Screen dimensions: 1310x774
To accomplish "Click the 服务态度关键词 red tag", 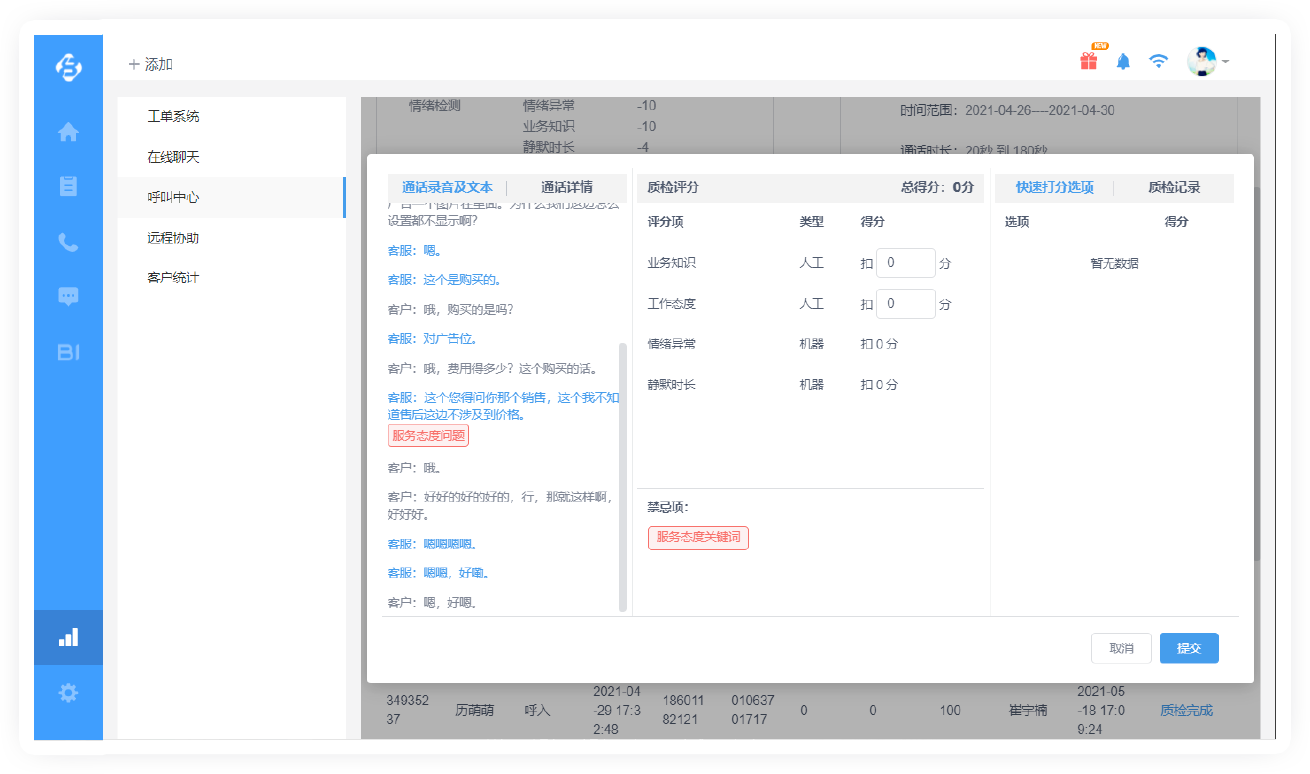I will 698,537.
